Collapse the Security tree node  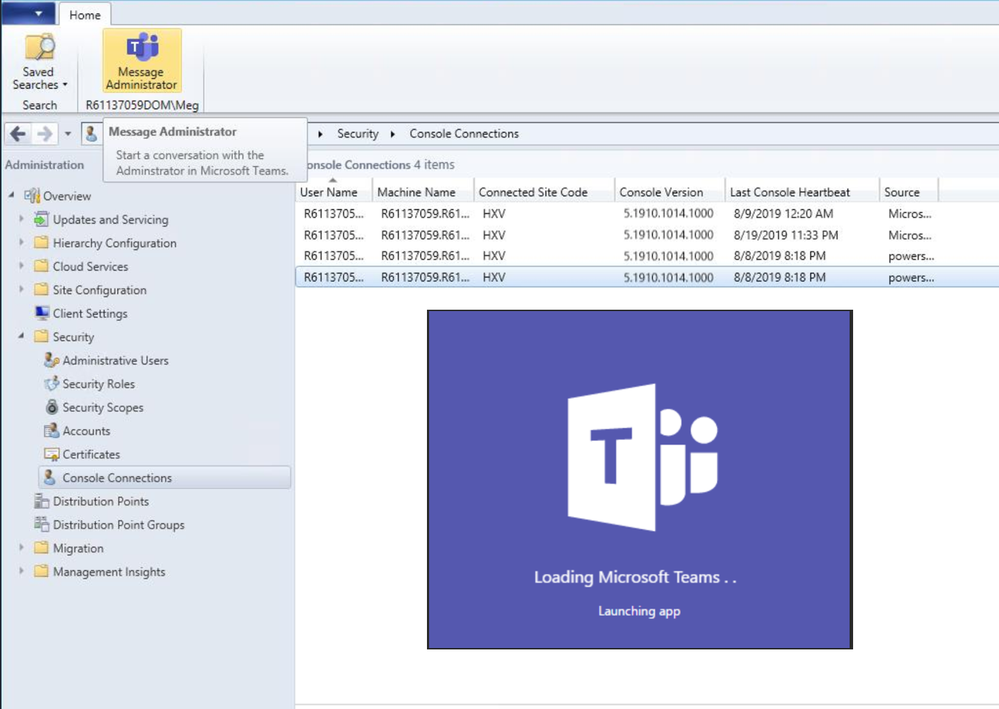tap(21, 336)
